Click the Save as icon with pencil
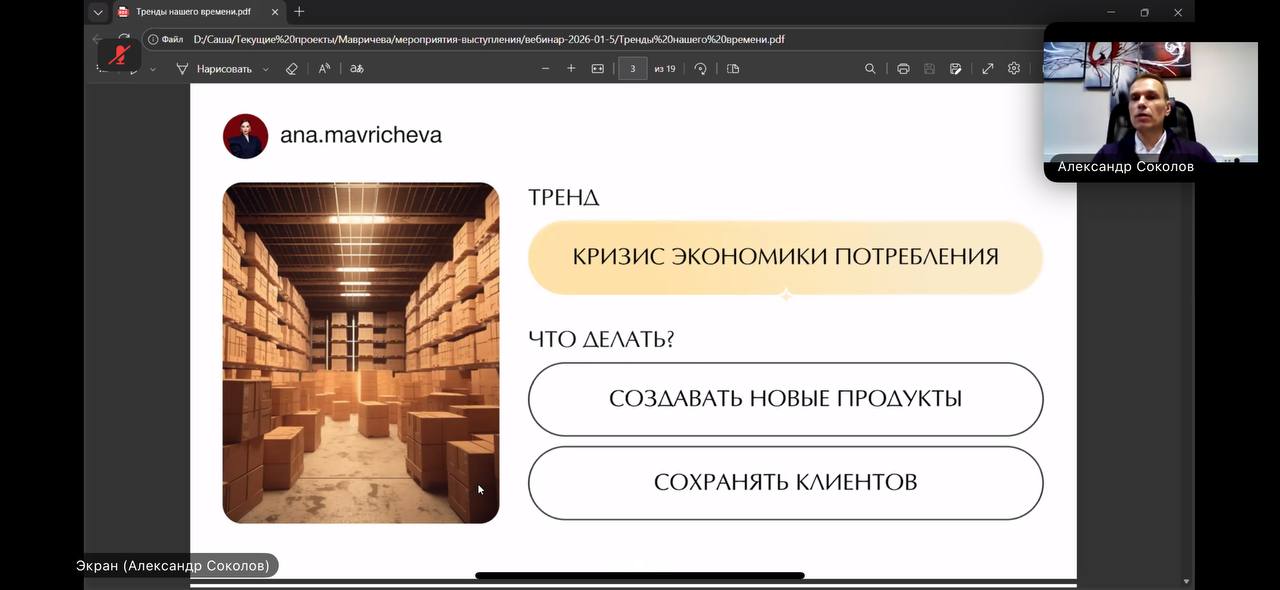 (x=956, y=69)
